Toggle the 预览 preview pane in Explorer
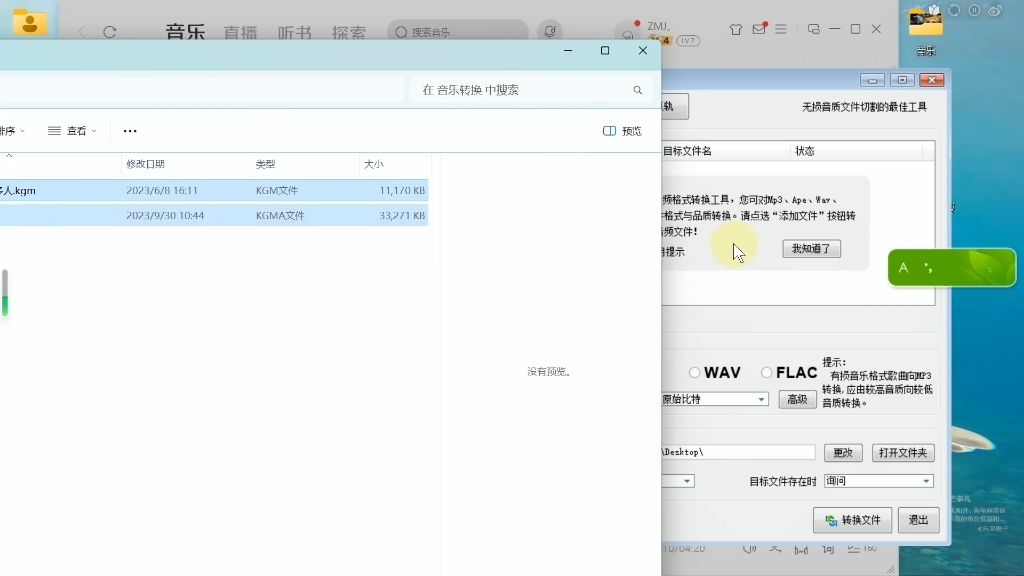Viewport: 1024px width, 576px height. [621, 131]
